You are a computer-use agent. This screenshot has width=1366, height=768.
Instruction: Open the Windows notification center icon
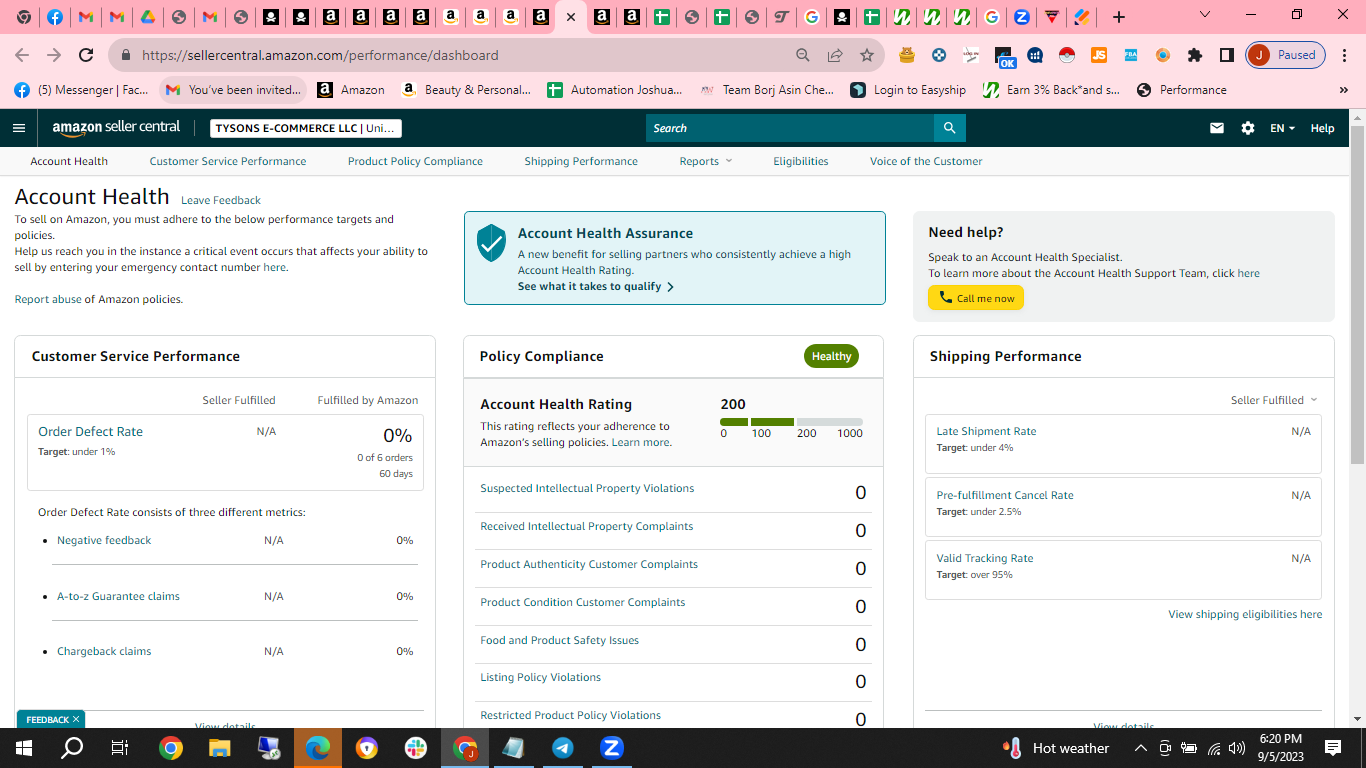(x=1332, y=747)
